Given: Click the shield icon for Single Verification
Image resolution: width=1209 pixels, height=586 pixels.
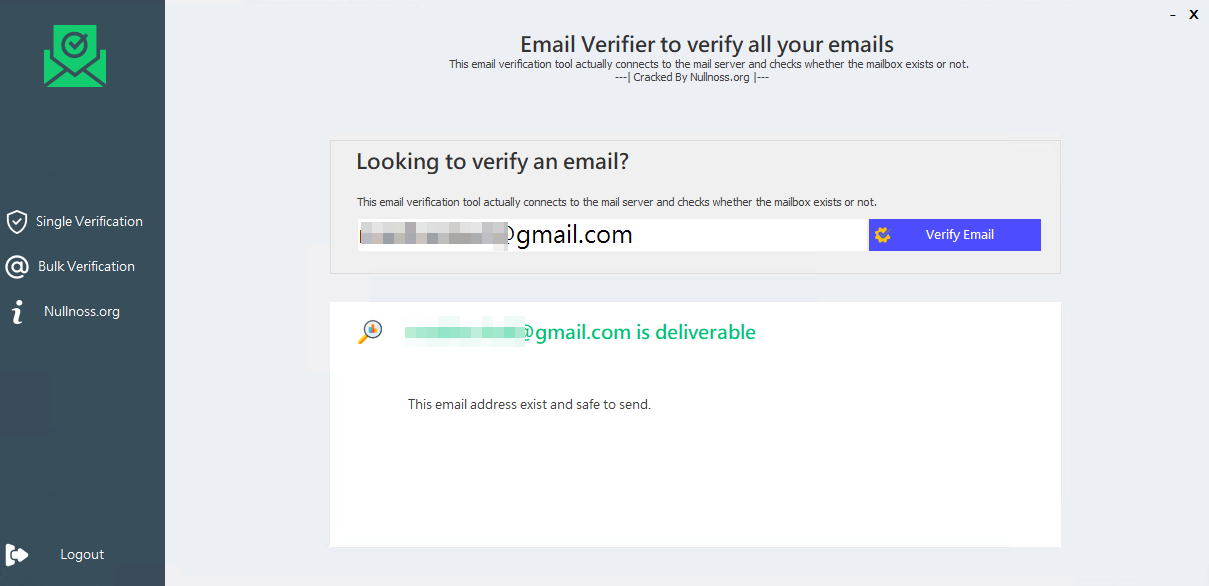Looking at the screenshot, I should (16, 222).
